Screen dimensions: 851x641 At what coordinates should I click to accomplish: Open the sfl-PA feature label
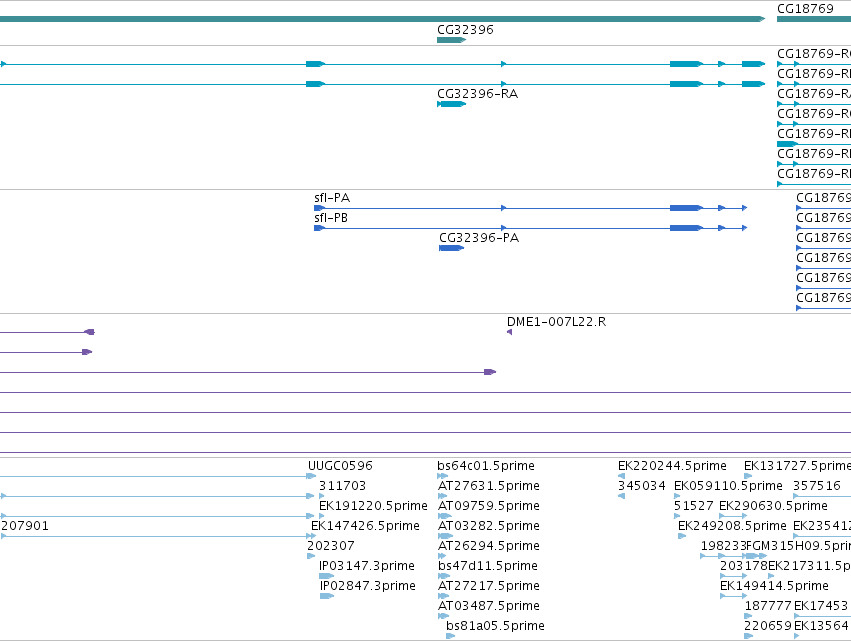332,198
